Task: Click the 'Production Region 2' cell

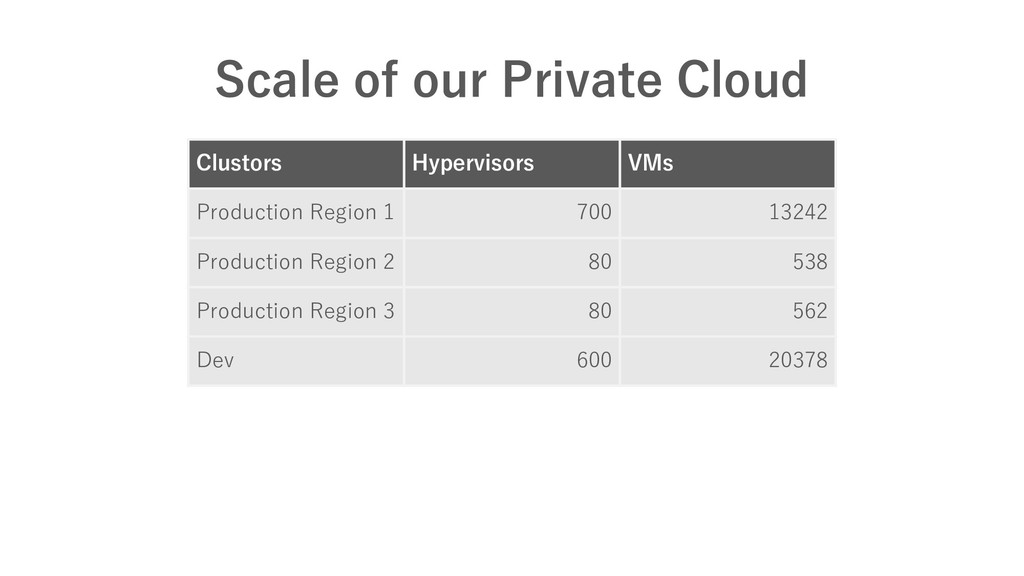Action: click(296, 262)
